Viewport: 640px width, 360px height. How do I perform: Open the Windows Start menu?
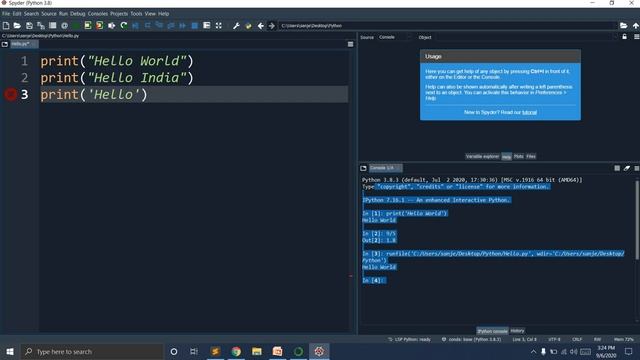[10, 351]
